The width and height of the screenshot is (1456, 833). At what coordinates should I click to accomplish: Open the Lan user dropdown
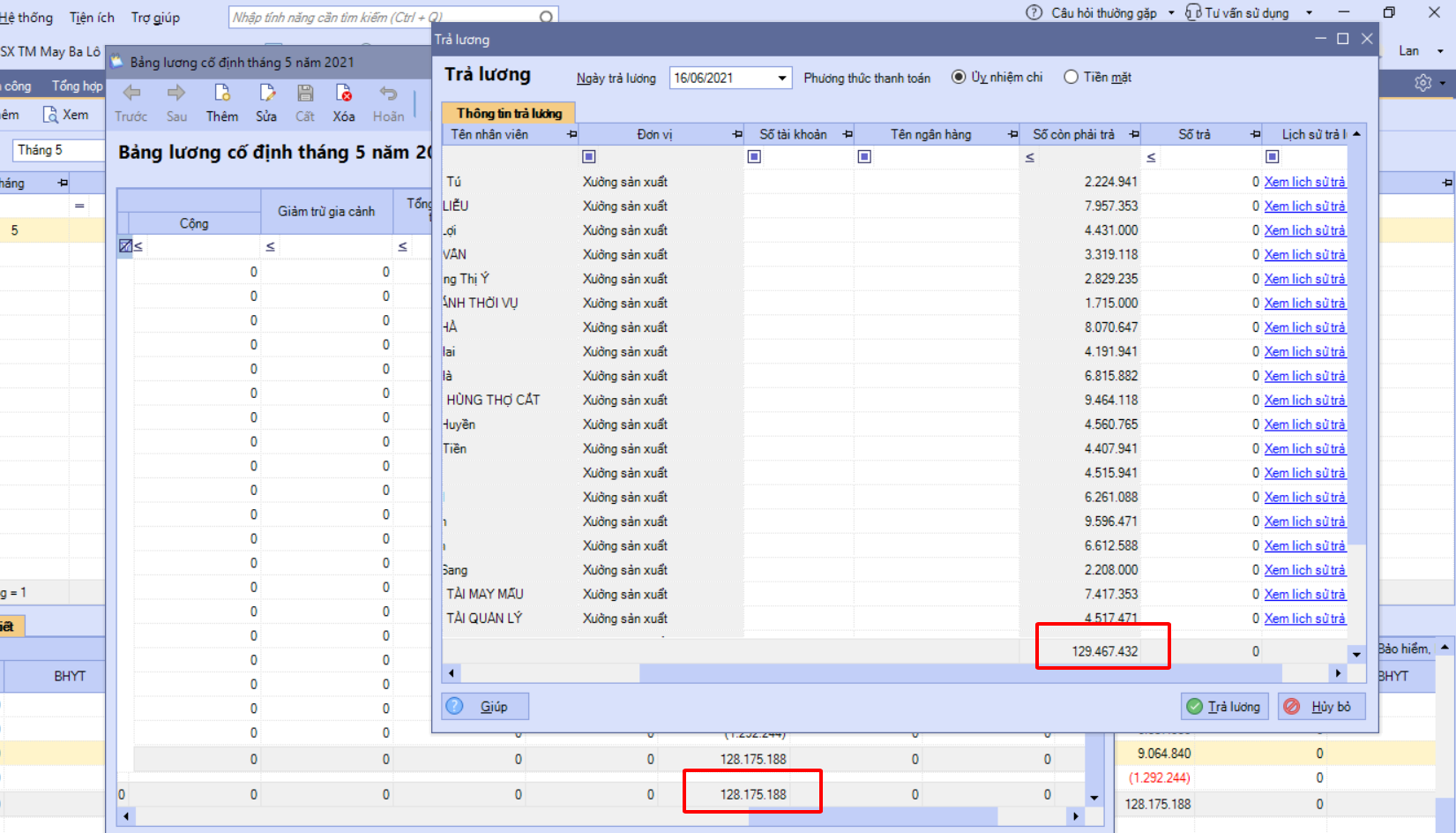click(1441, 51)
